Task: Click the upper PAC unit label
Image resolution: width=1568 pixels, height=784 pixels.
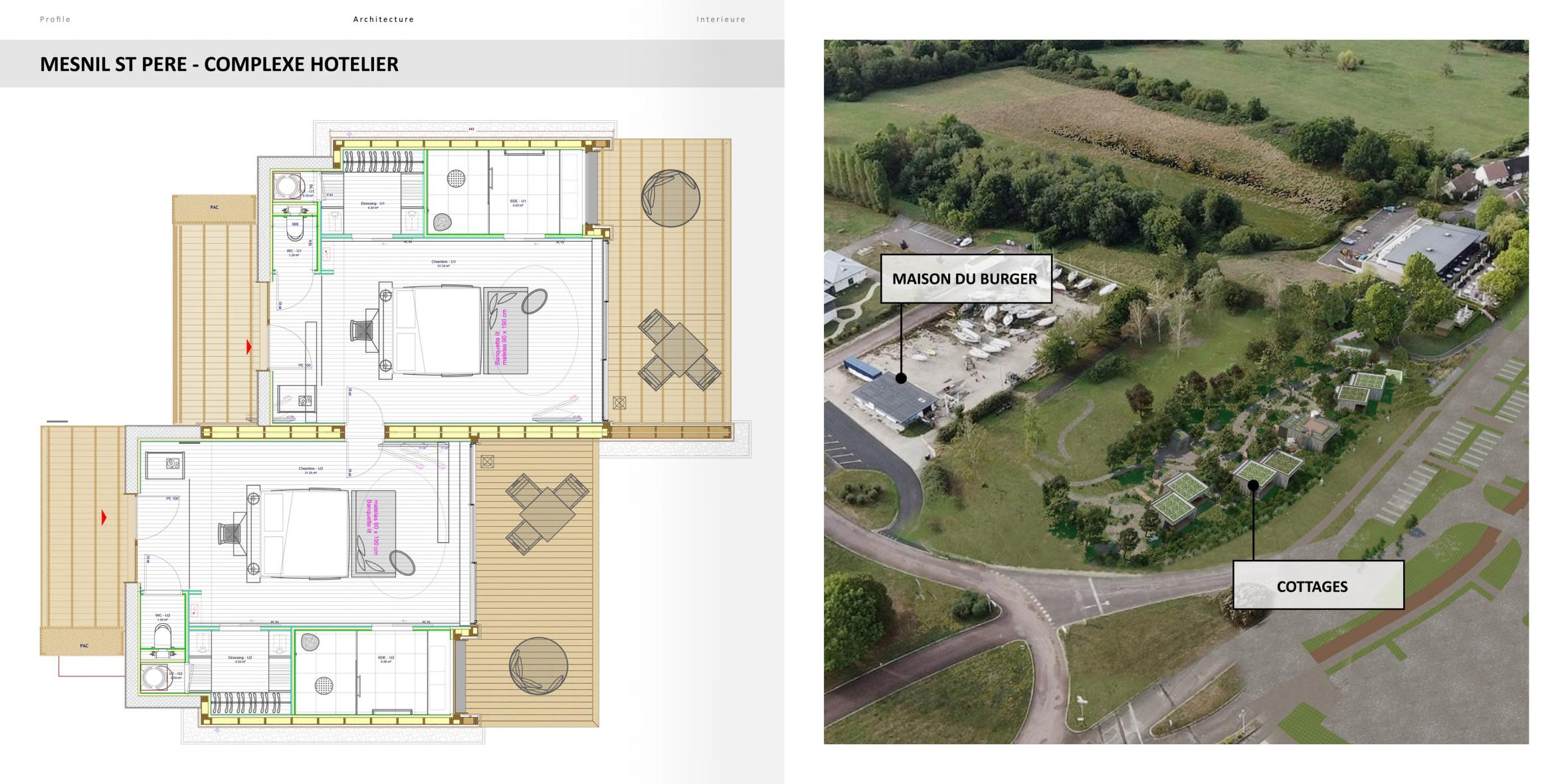Action: (214, 208)
